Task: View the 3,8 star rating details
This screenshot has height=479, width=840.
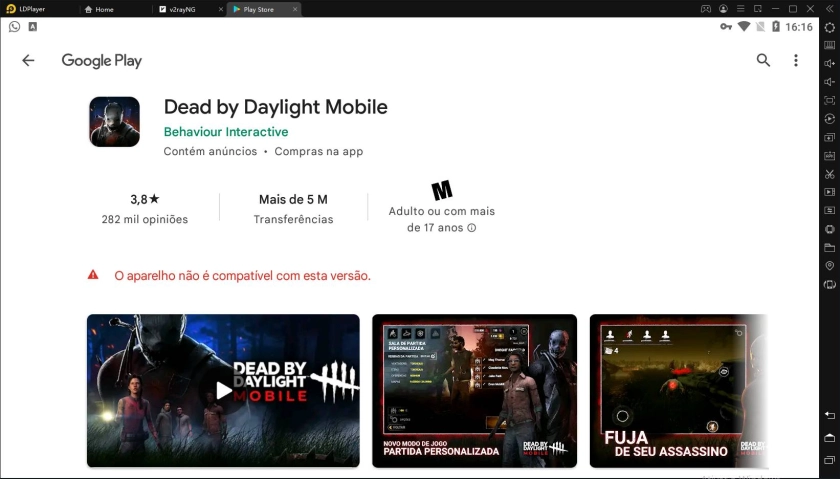Action: [145, 199]
